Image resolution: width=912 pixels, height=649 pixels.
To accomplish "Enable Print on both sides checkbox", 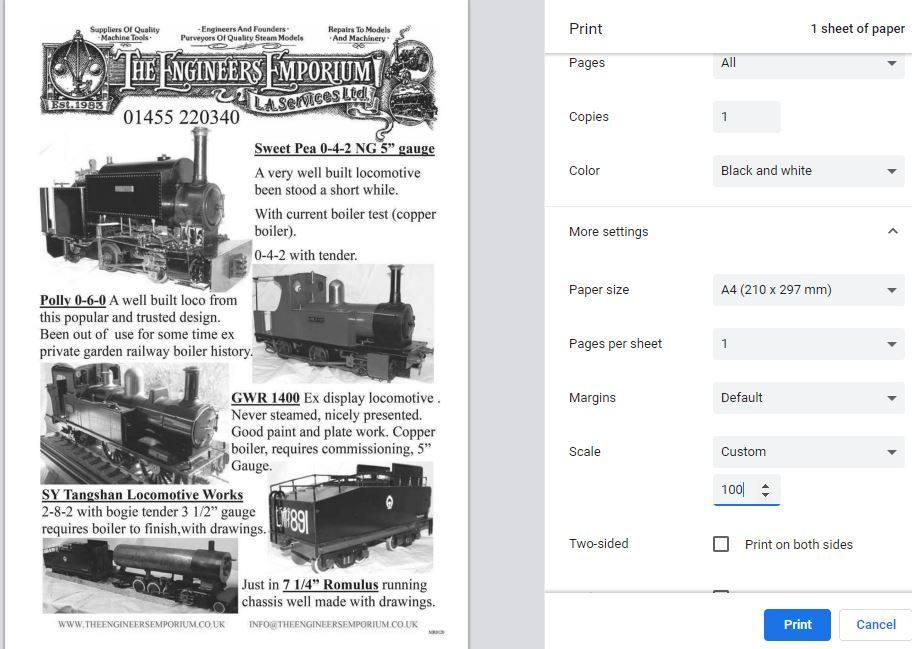I will click(x=721, y=544).
